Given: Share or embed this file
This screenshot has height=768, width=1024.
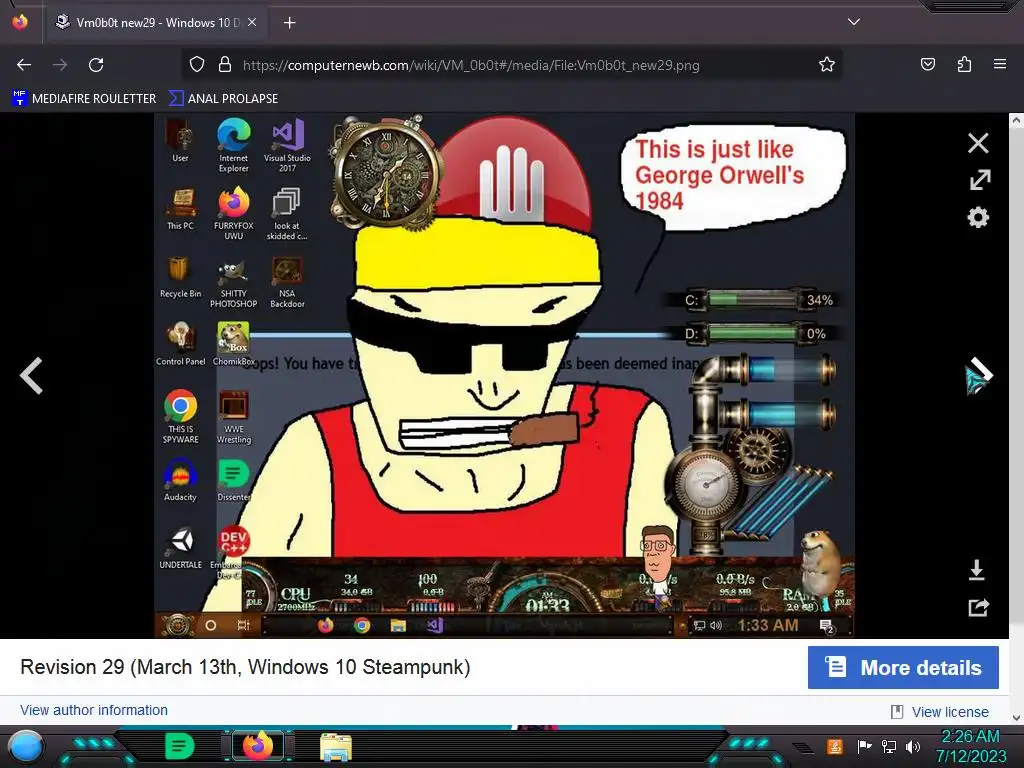Looking at the screenshot, I should [x=978, y=608].
